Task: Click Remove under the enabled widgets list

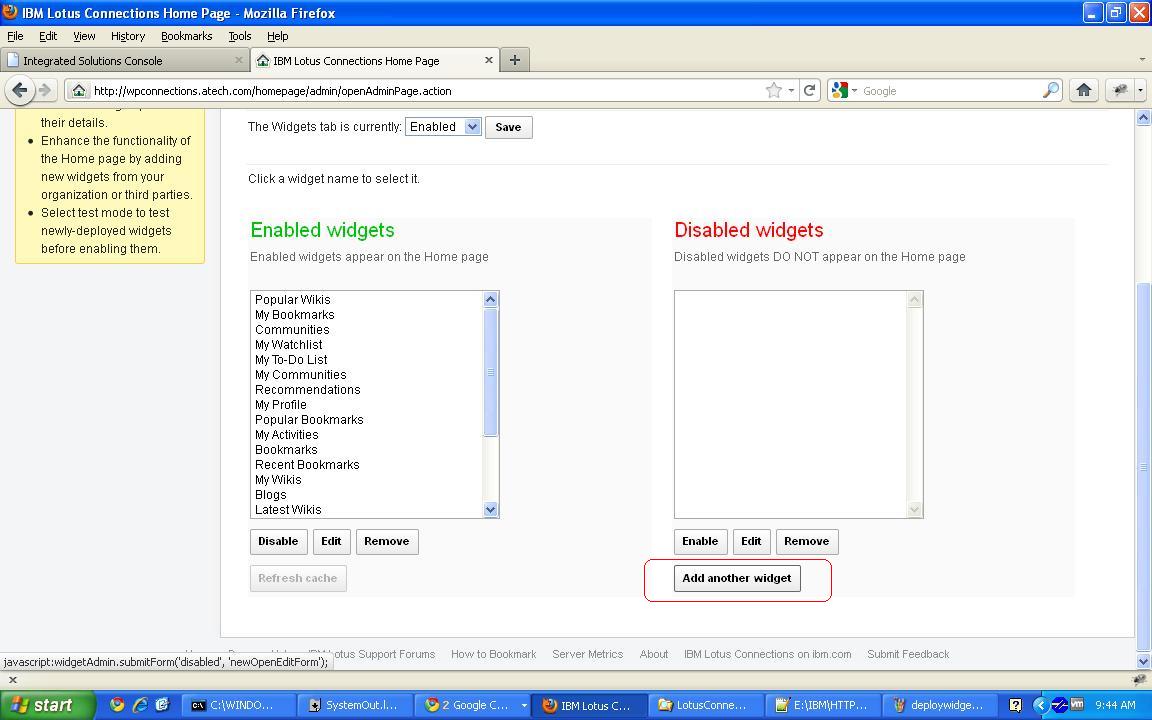Action: (x=386, y=541)
